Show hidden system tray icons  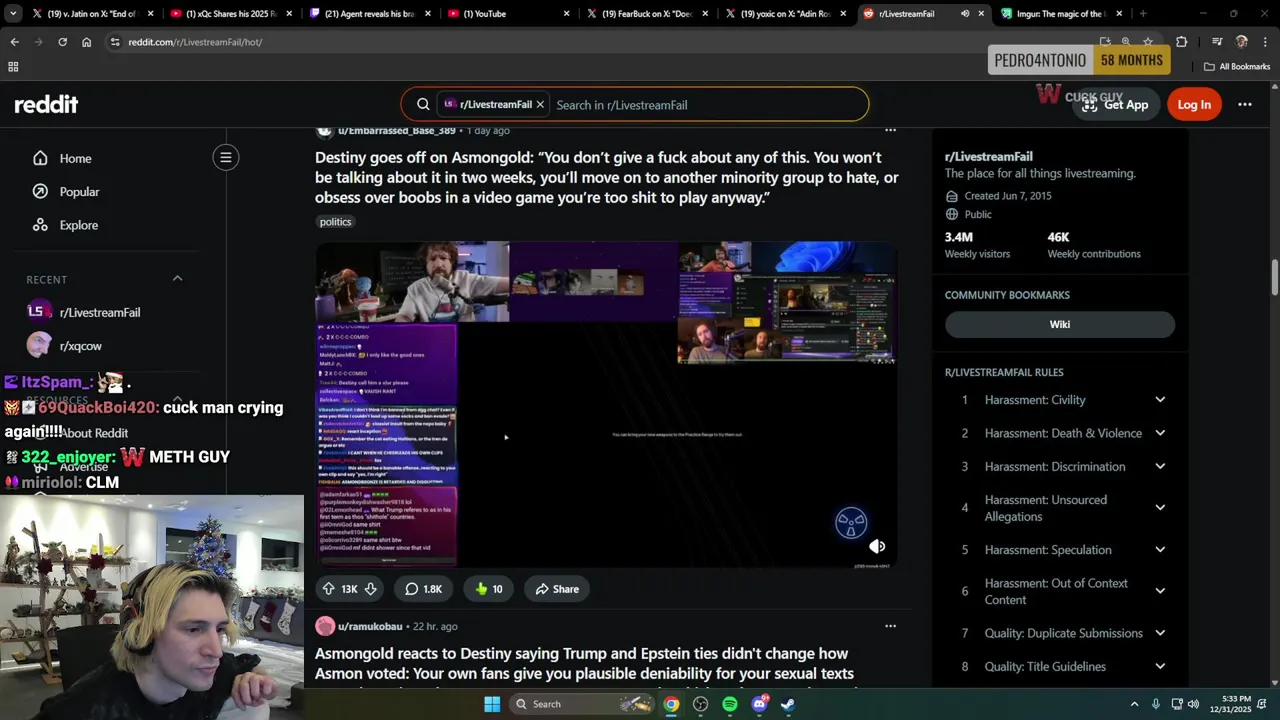[x=1134, y=704]
